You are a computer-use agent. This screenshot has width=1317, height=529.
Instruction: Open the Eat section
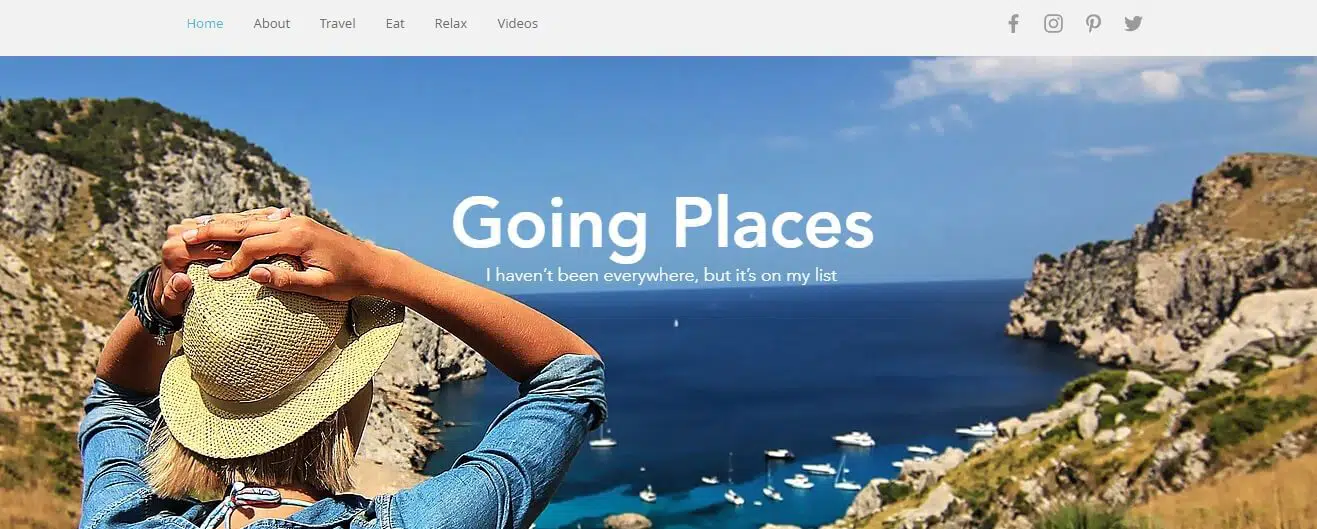pos(395,23)
